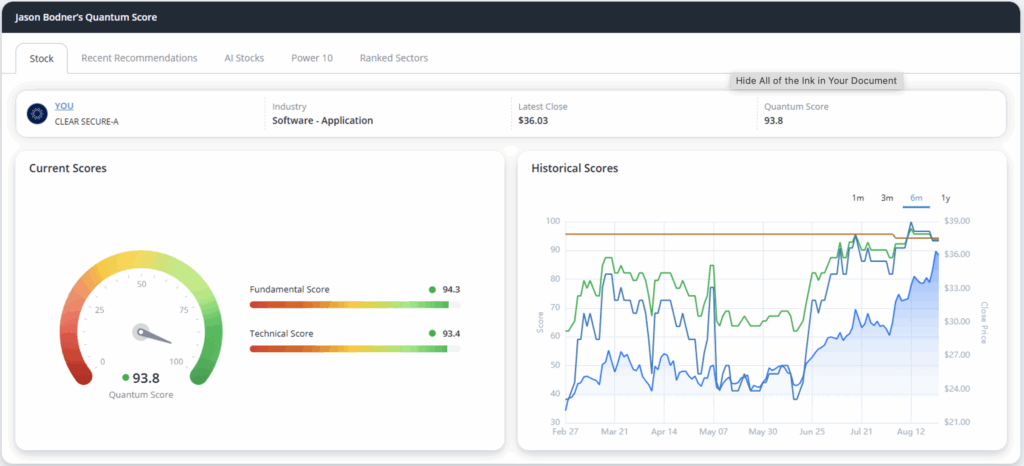Viewport: 1024px width, 466px height.
Task: Click the Technical Score gradient bar
Action: tap(355, 349)
